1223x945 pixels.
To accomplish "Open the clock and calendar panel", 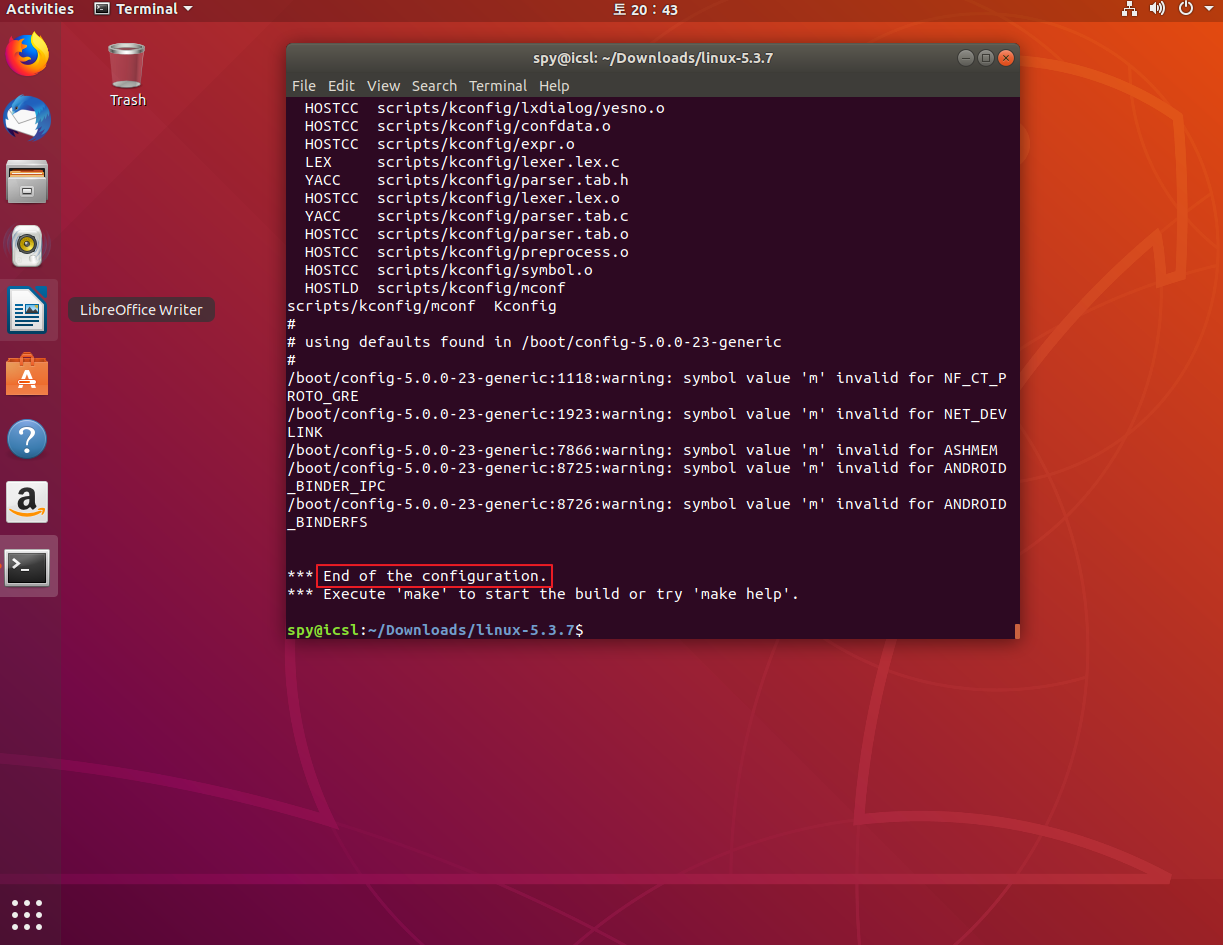I will tap(645, 9).
